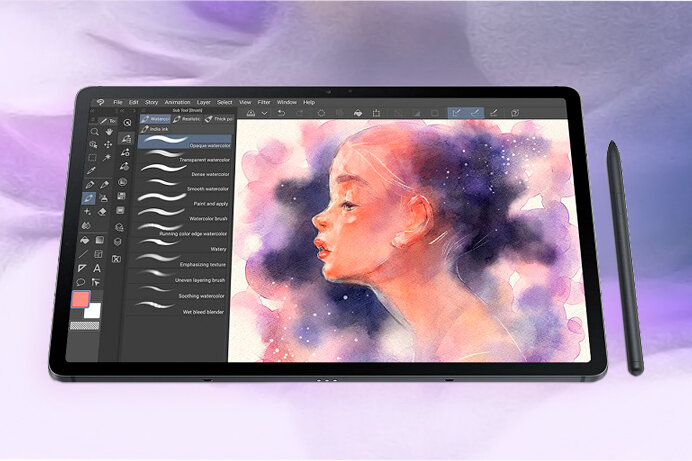The height and width of the screenshot is (461, 692).
Task: Choose the Opaque watercolor brush
Action: [185, 142]
